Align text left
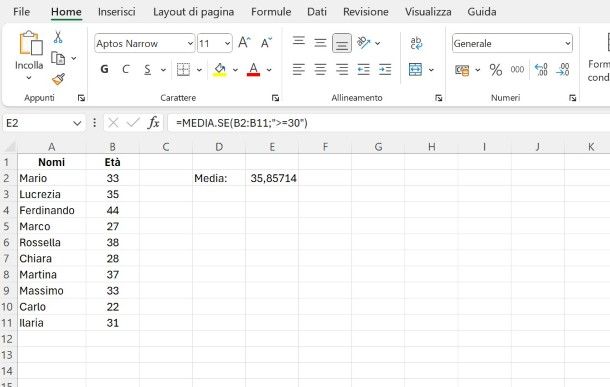This screenshot has width=610, height=387. coord(299,70)
